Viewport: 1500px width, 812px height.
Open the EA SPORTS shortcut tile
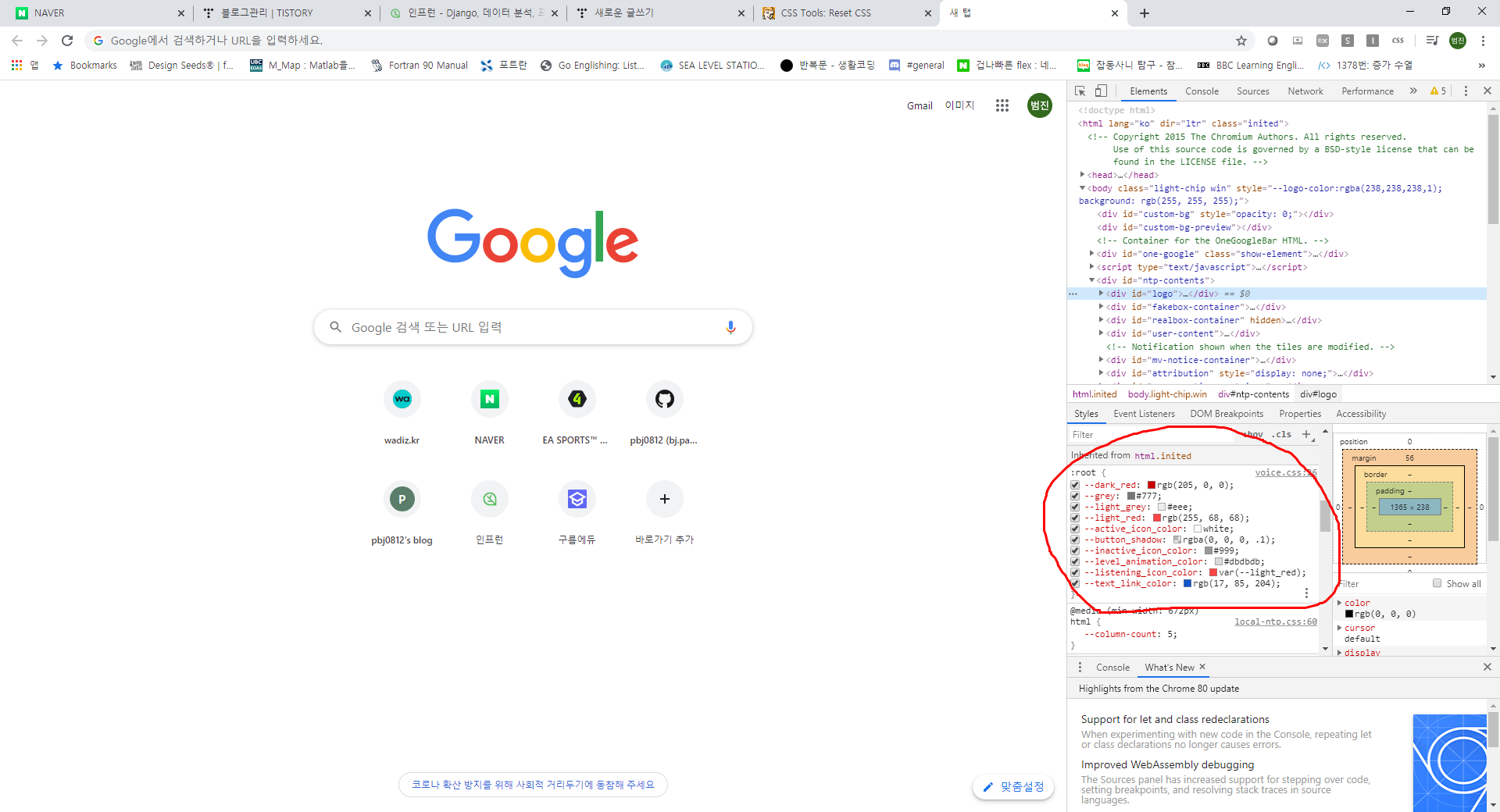pos(577,412)
